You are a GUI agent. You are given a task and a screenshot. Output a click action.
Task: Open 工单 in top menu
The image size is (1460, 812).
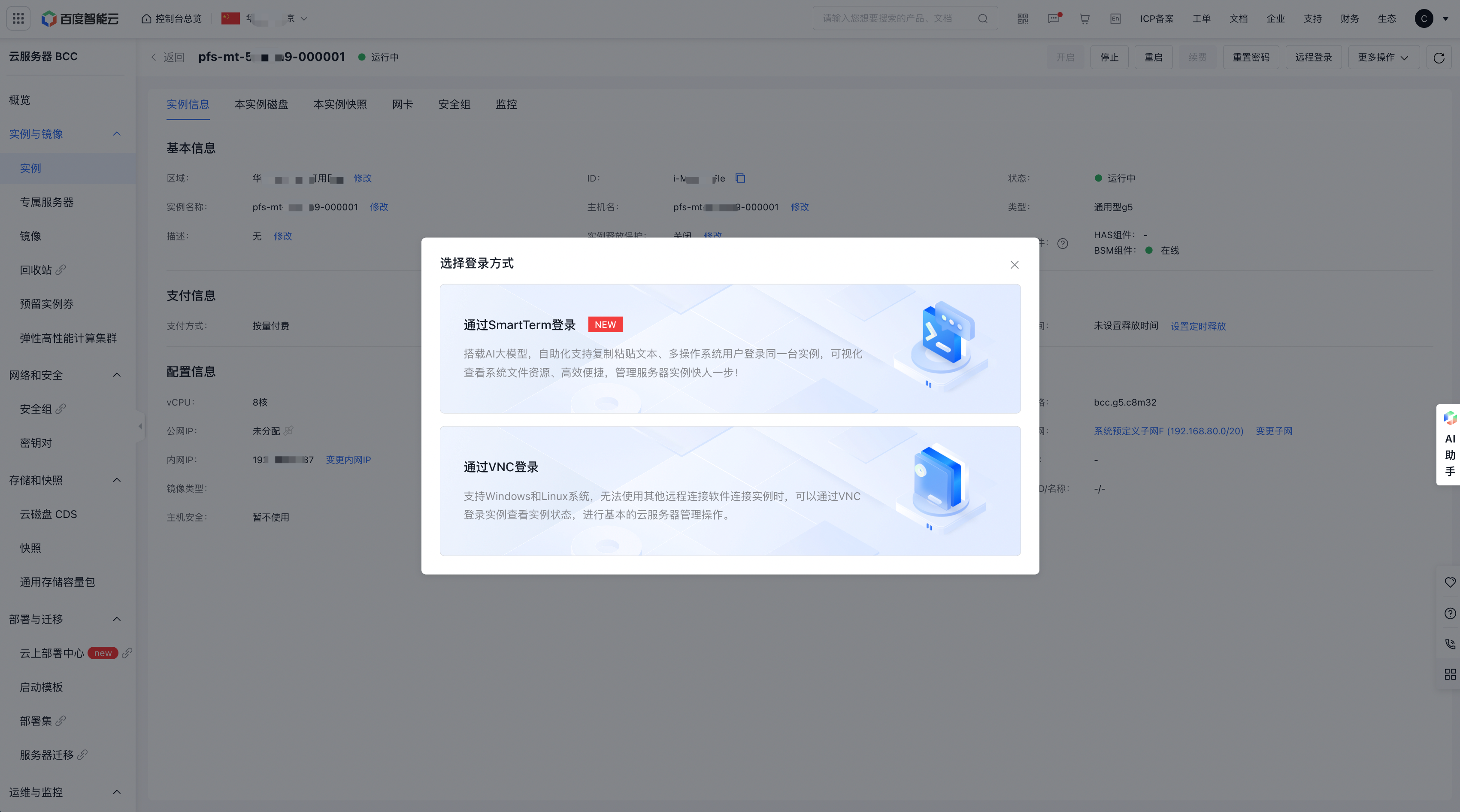(1201, 19)
